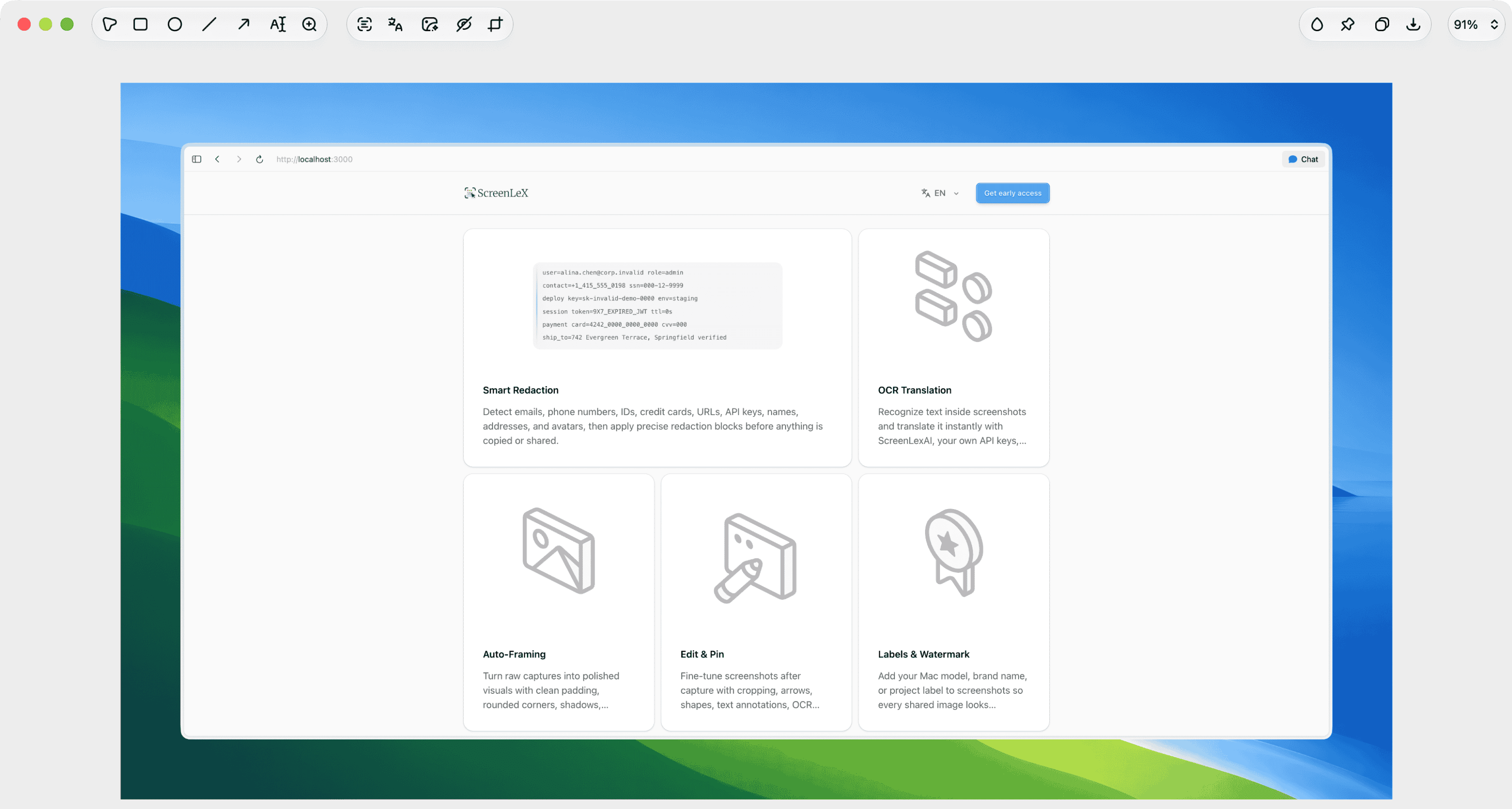
Task: Select the straight line tool
Action: coord(209,24)
